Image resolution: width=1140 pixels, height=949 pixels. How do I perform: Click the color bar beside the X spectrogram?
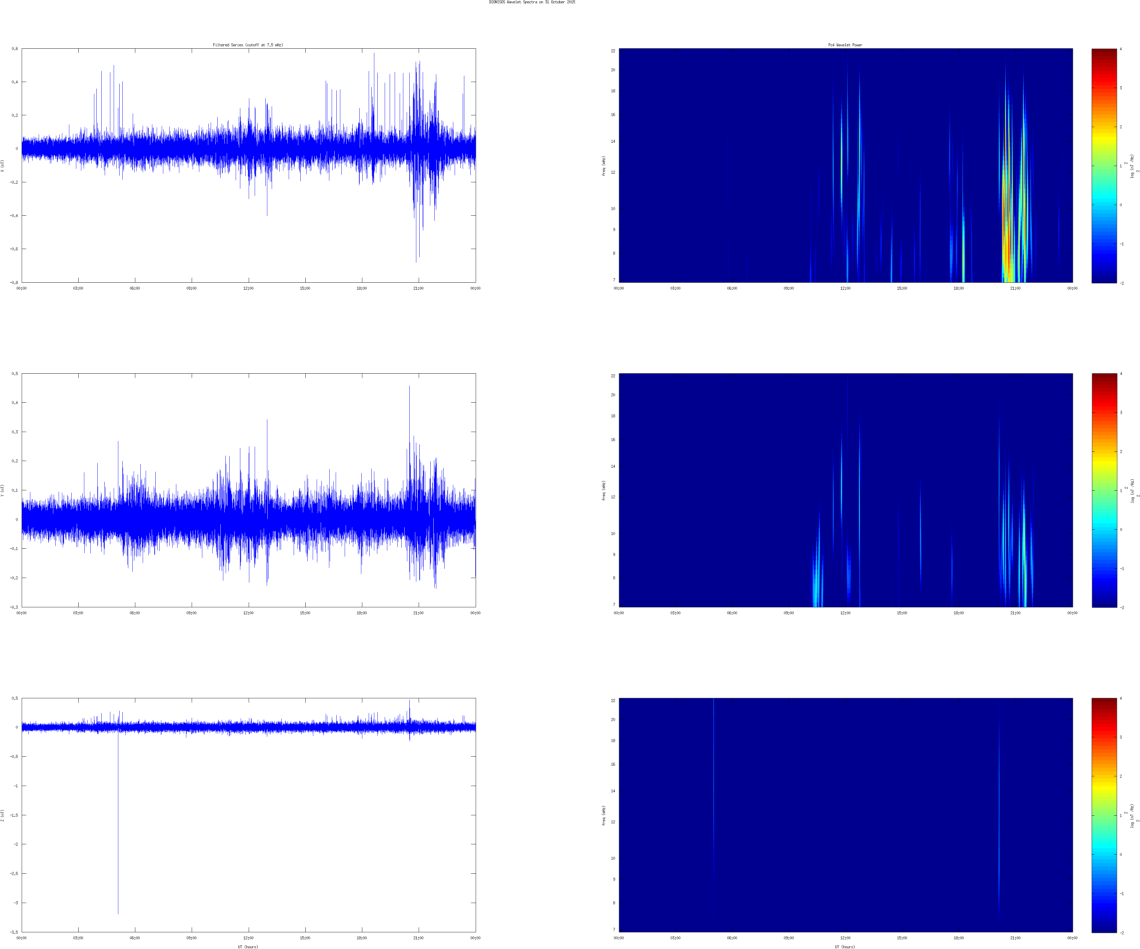[x=1104, y=165]
